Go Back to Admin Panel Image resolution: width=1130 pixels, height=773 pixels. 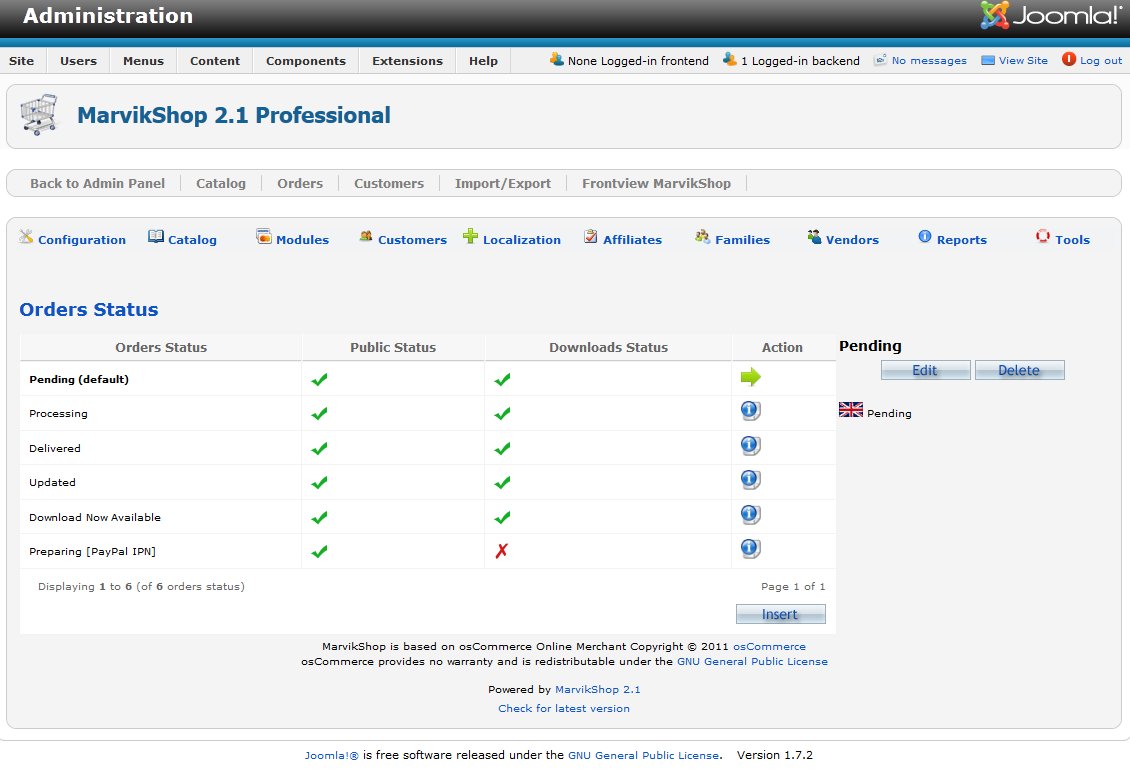[97, 183]
